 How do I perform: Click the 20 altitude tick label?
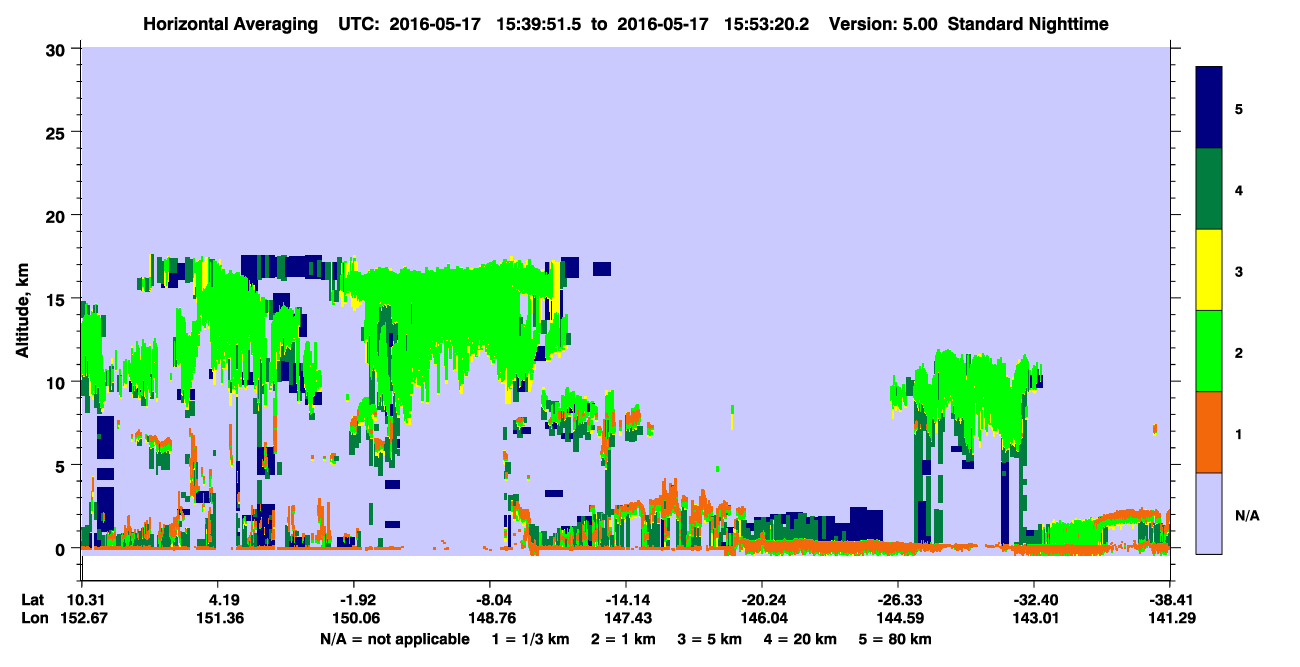point(58,216)
